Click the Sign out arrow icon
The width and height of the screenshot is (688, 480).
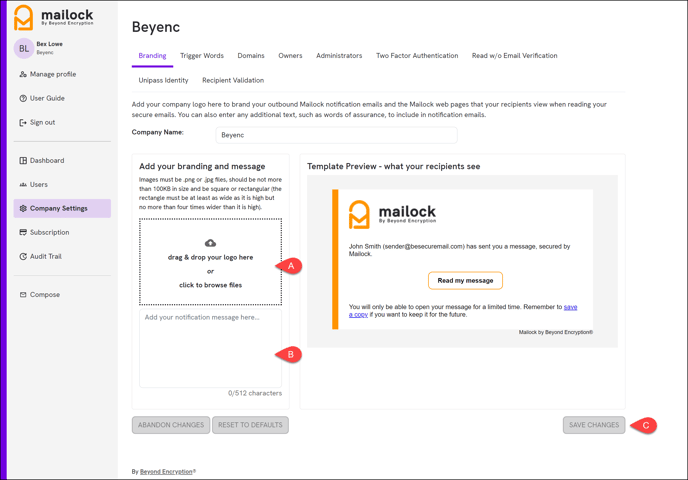(23, 123)
